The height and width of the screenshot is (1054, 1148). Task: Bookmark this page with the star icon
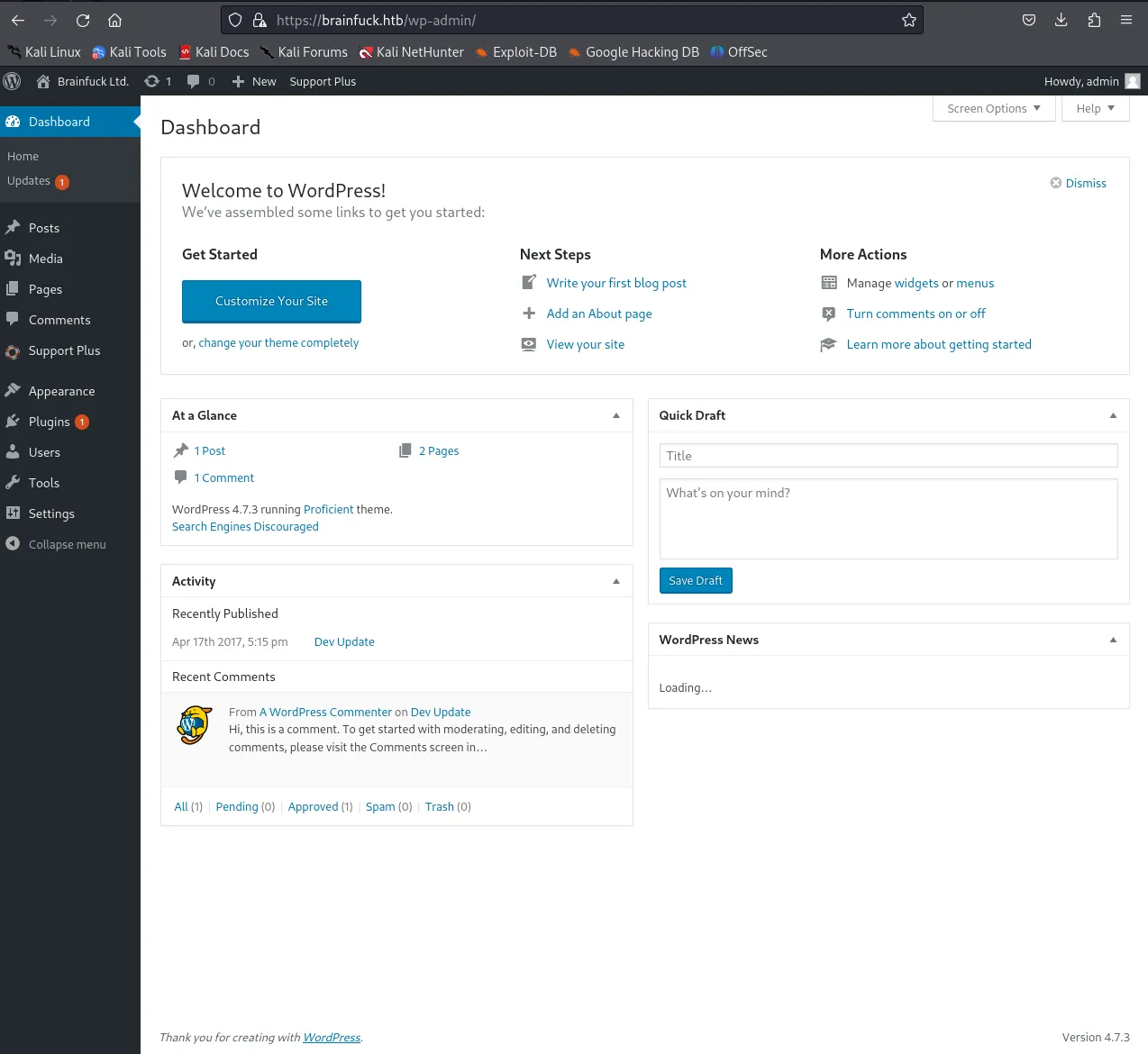909,20
